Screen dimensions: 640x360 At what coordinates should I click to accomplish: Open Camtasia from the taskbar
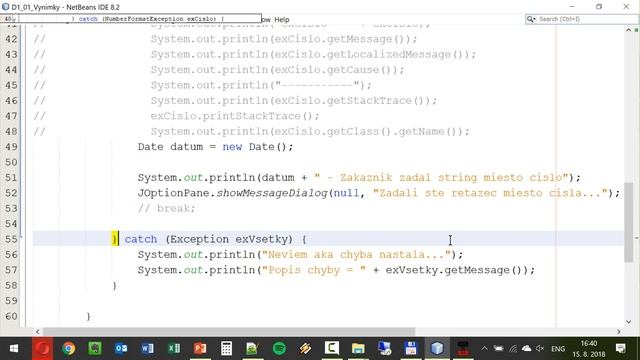point(332,349)
